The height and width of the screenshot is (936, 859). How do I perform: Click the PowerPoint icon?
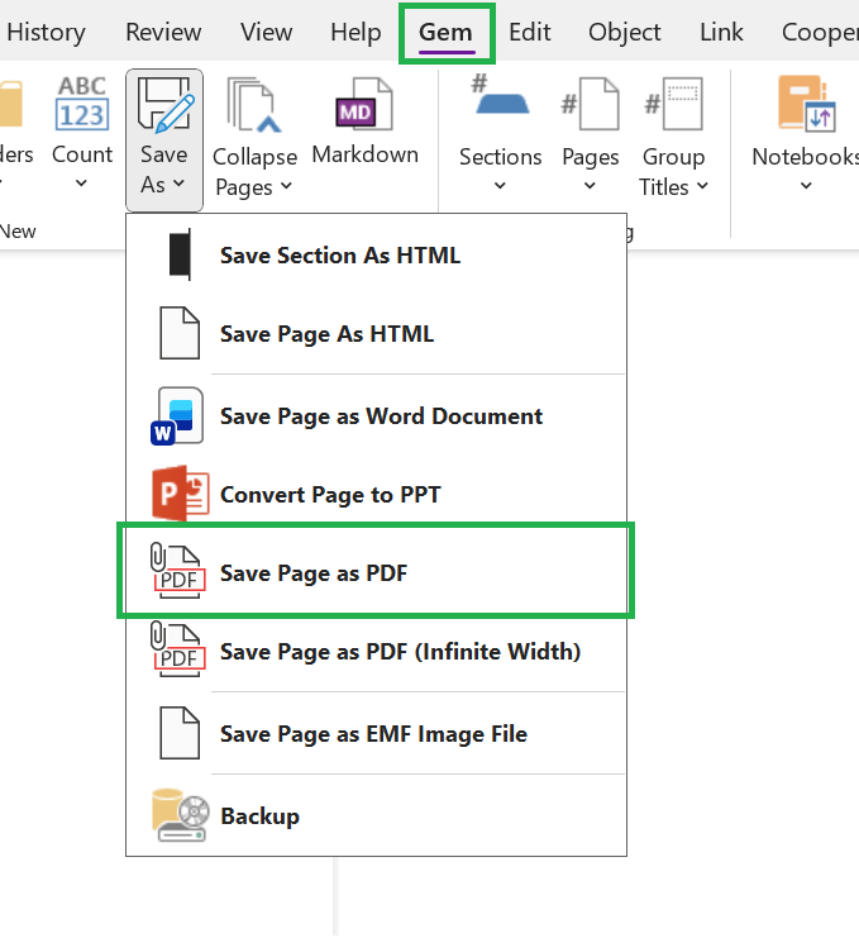pyautogui.click(x=180, y=493)
